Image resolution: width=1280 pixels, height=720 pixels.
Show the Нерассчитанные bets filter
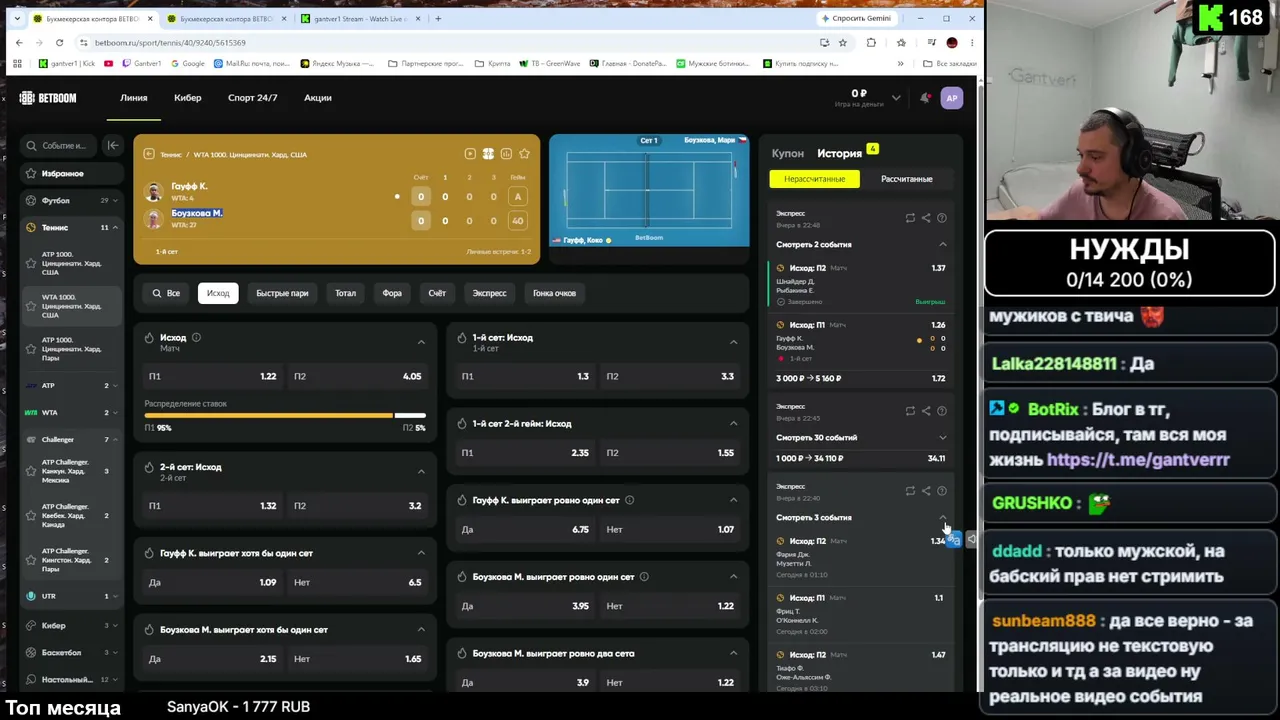[x=814, y=179]
